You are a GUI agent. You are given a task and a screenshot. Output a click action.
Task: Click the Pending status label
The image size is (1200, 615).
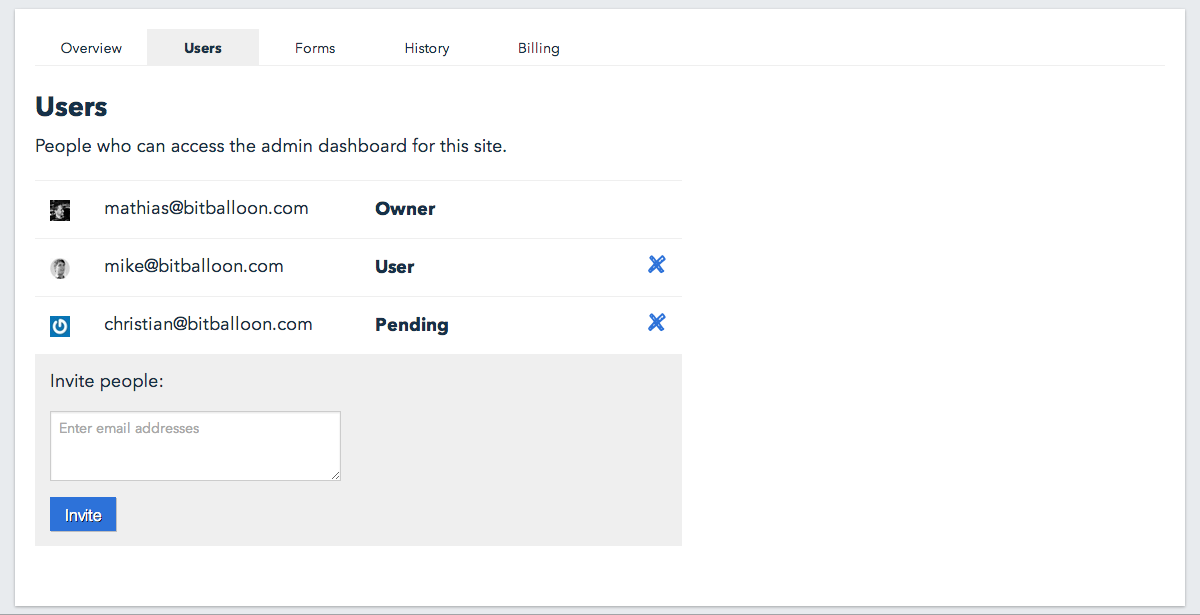tap(412, 325)
